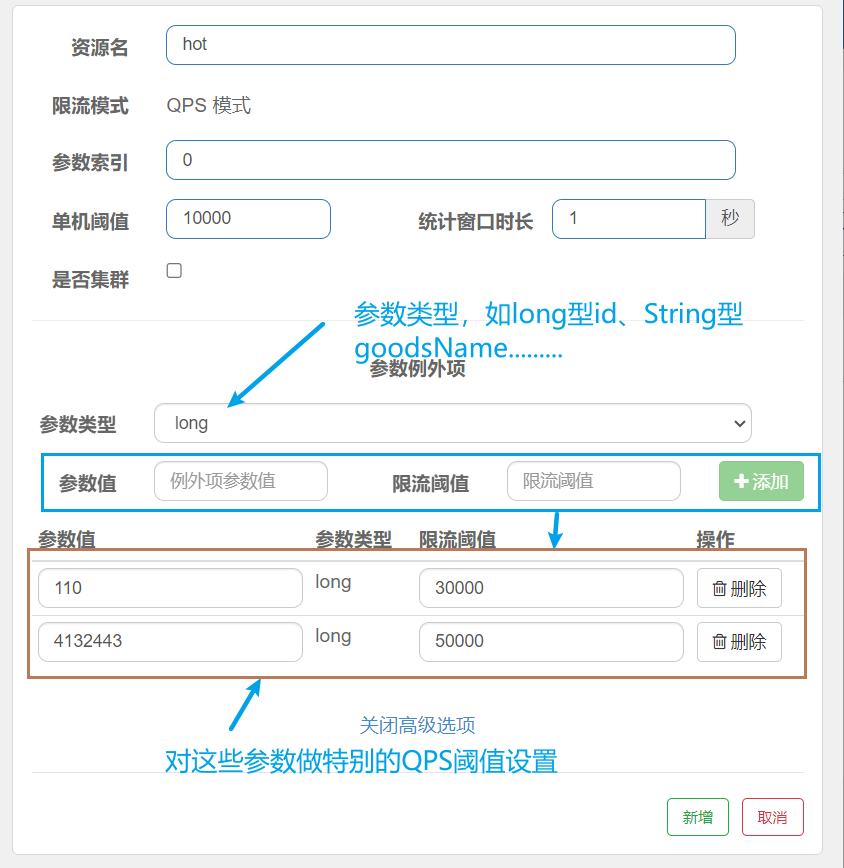Click the plus icon on the 添加 button
Viewport: 844px width, 868px height.
point(741,481)
